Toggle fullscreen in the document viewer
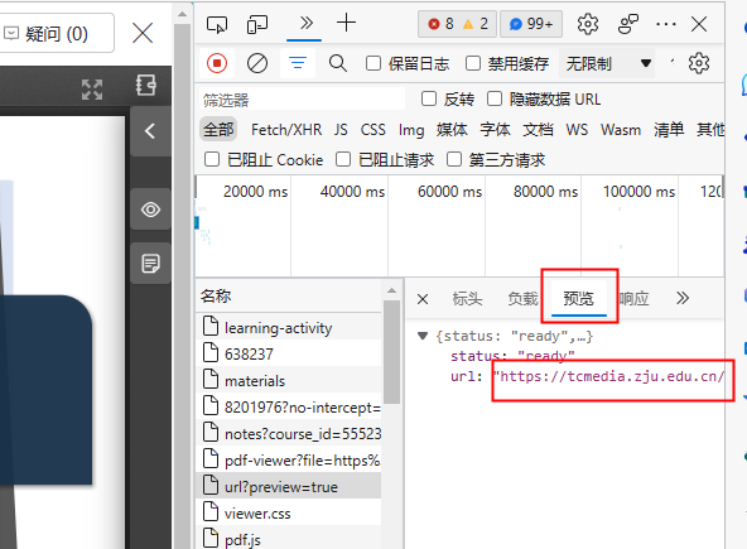The width and height of the screenshot is (747, 549). [92, 89]
